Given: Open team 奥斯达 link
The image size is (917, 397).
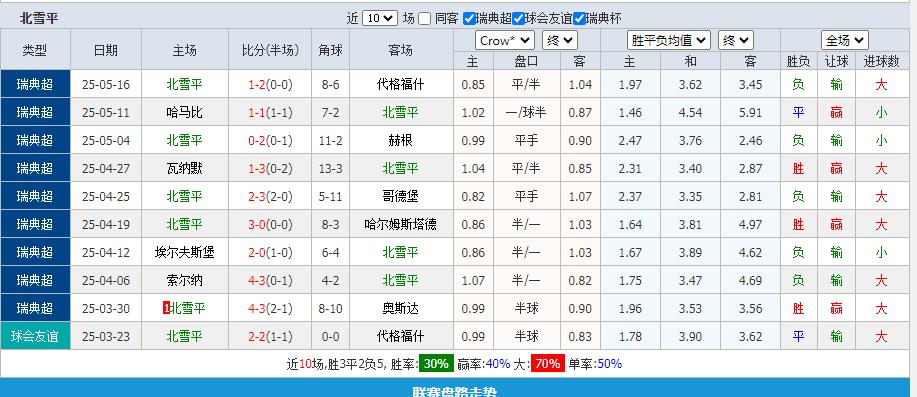Looking at the screenshot, I should coord(401,309).
